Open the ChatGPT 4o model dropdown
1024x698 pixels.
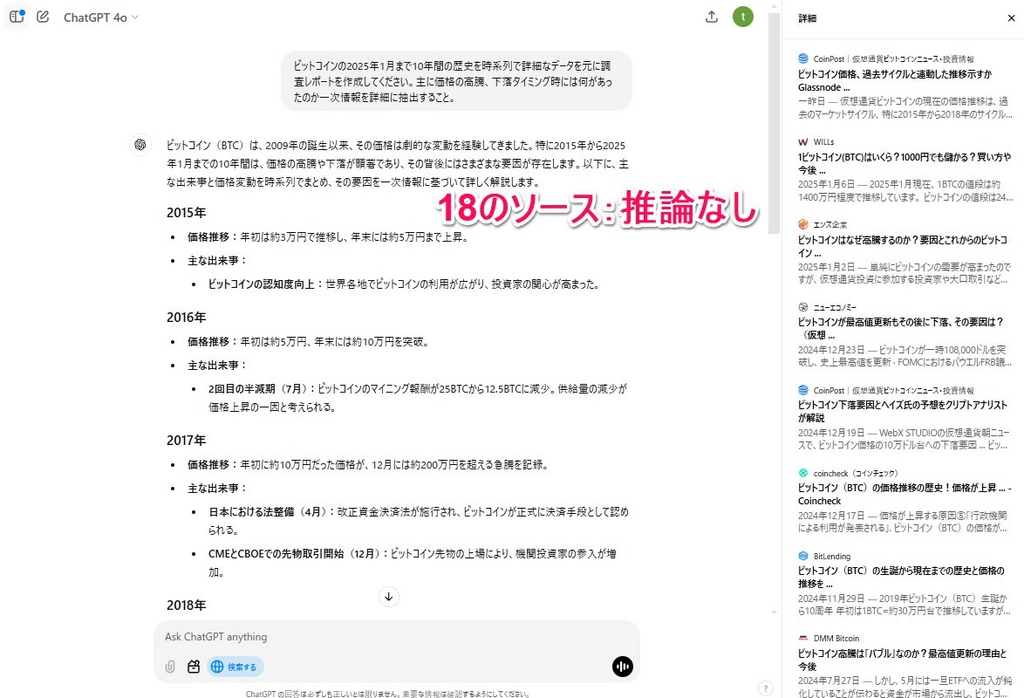click(101, 18)
